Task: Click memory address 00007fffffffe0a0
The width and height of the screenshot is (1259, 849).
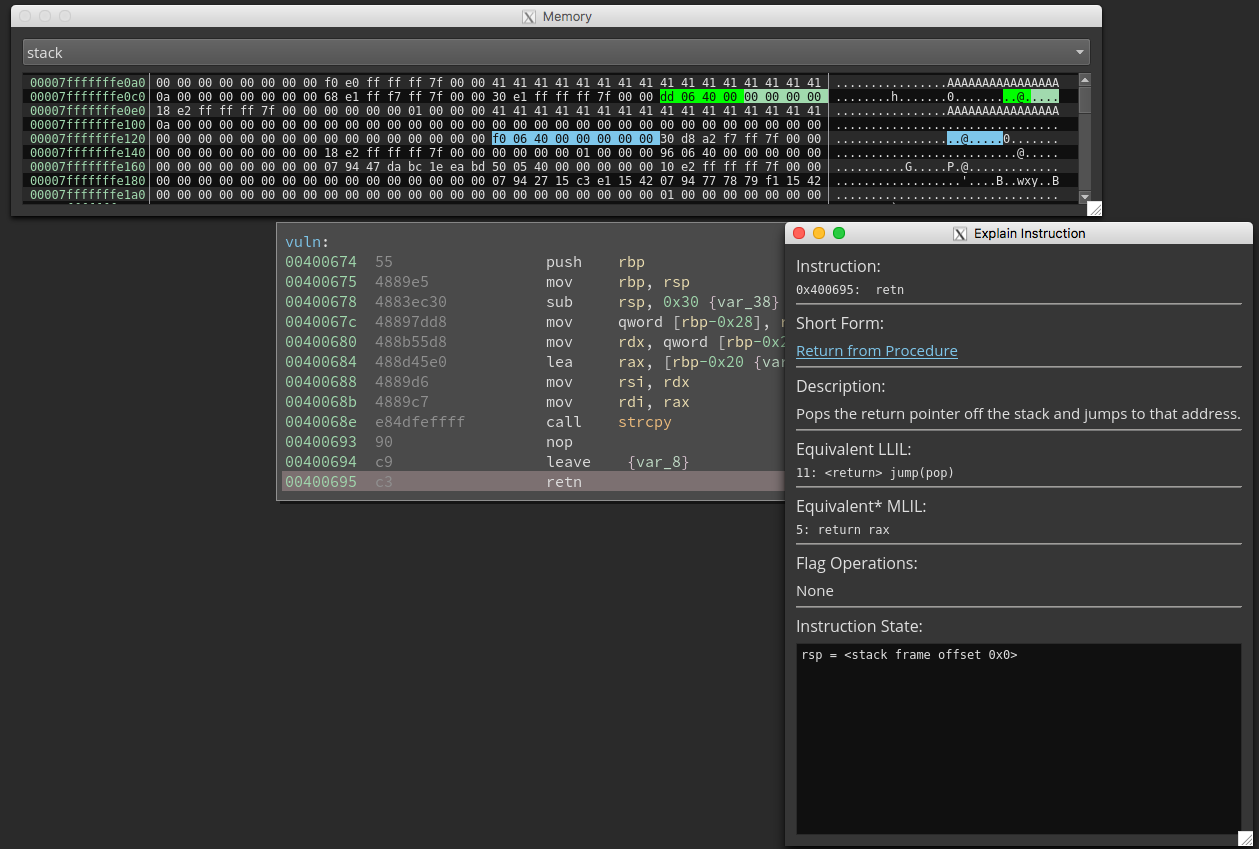Action: (x=88, y=82)
